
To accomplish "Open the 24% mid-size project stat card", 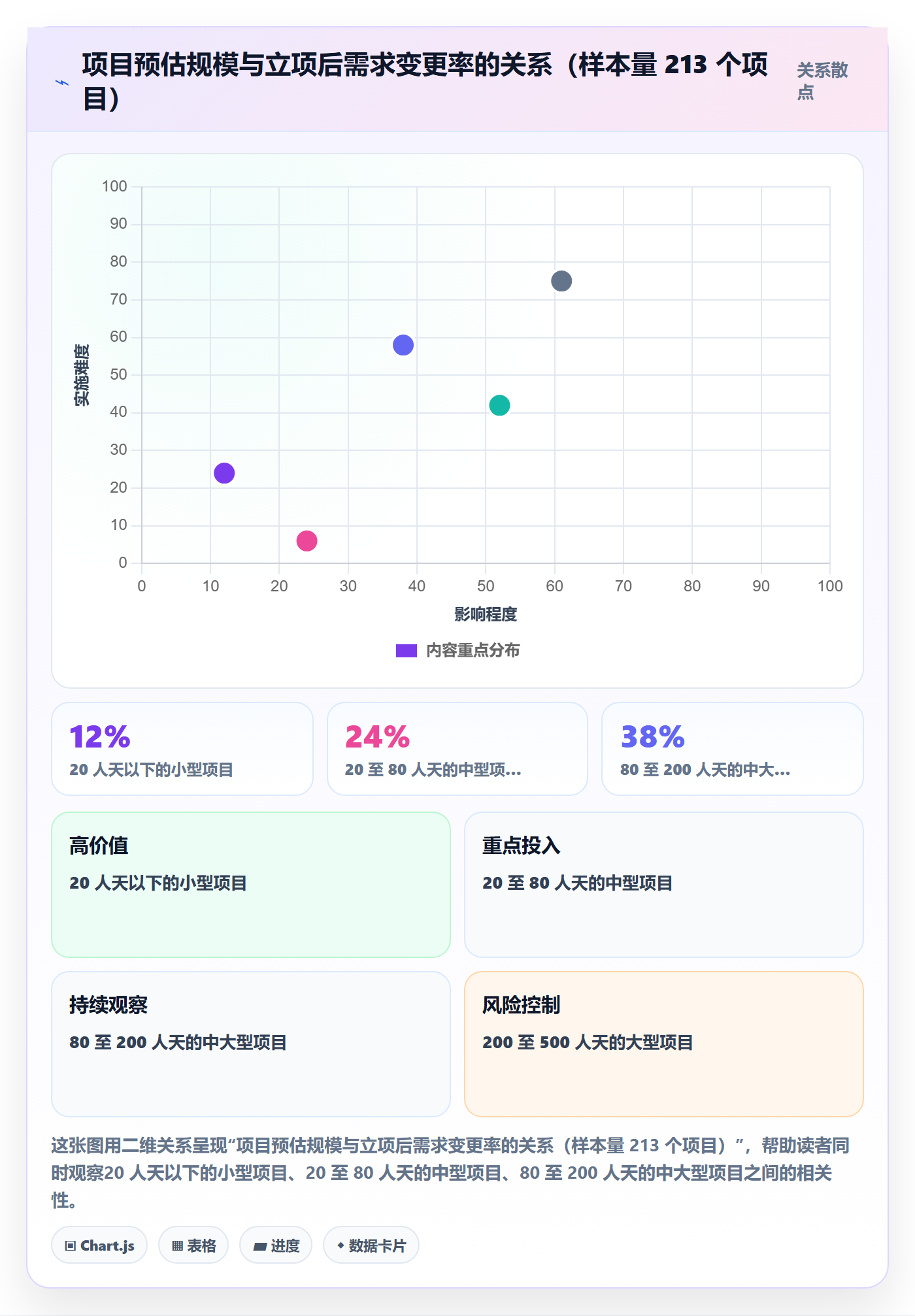I will click(457, 749).
